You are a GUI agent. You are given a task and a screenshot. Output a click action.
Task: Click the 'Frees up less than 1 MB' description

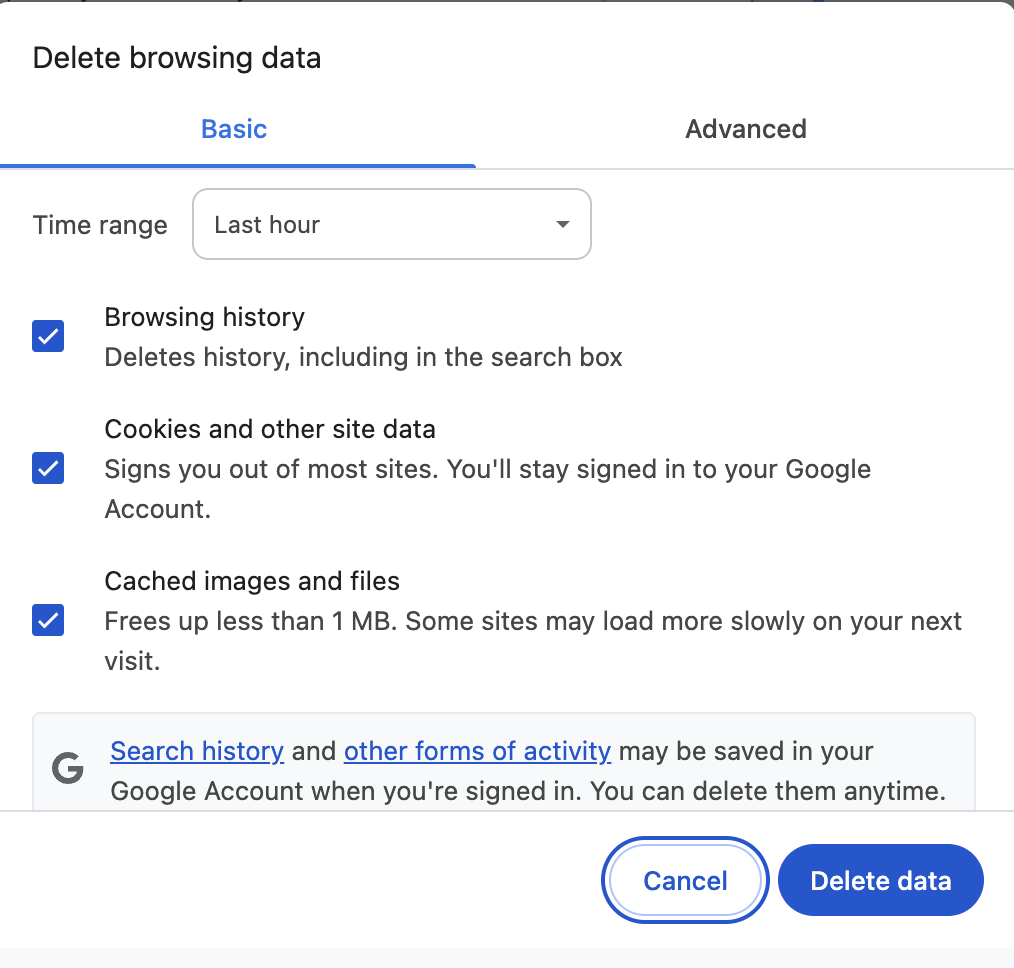pos(532,622)
